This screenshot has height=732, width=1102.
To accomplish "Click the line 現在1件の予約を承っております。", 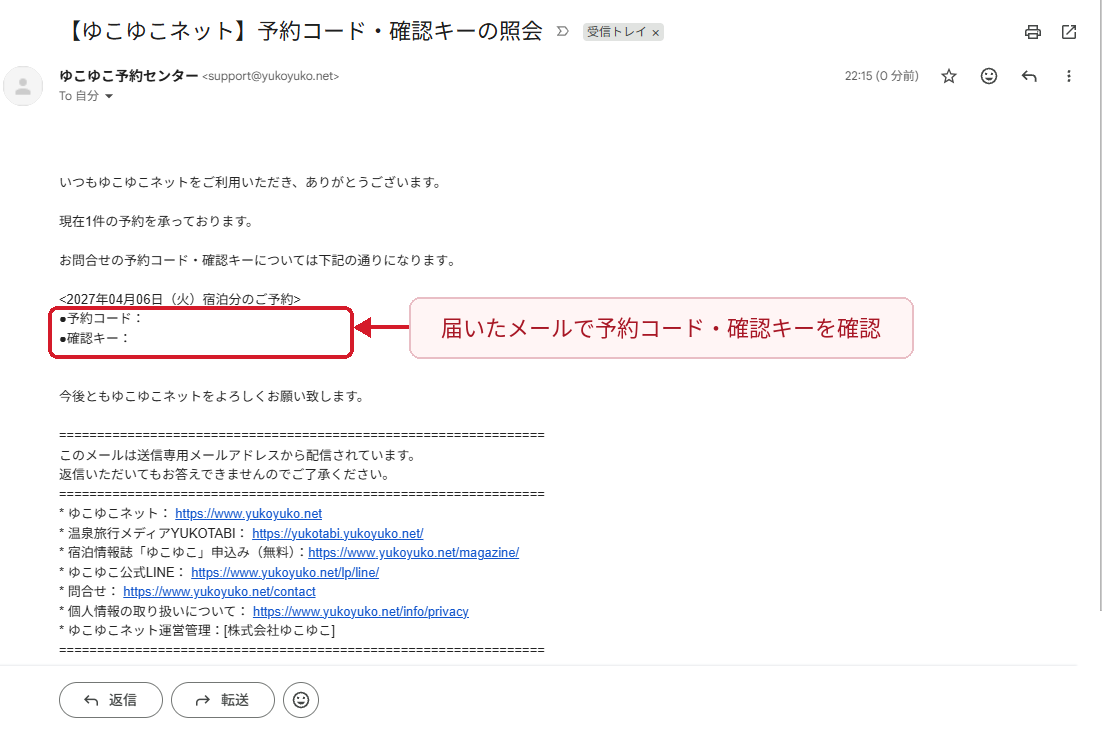I will [156, 221].
